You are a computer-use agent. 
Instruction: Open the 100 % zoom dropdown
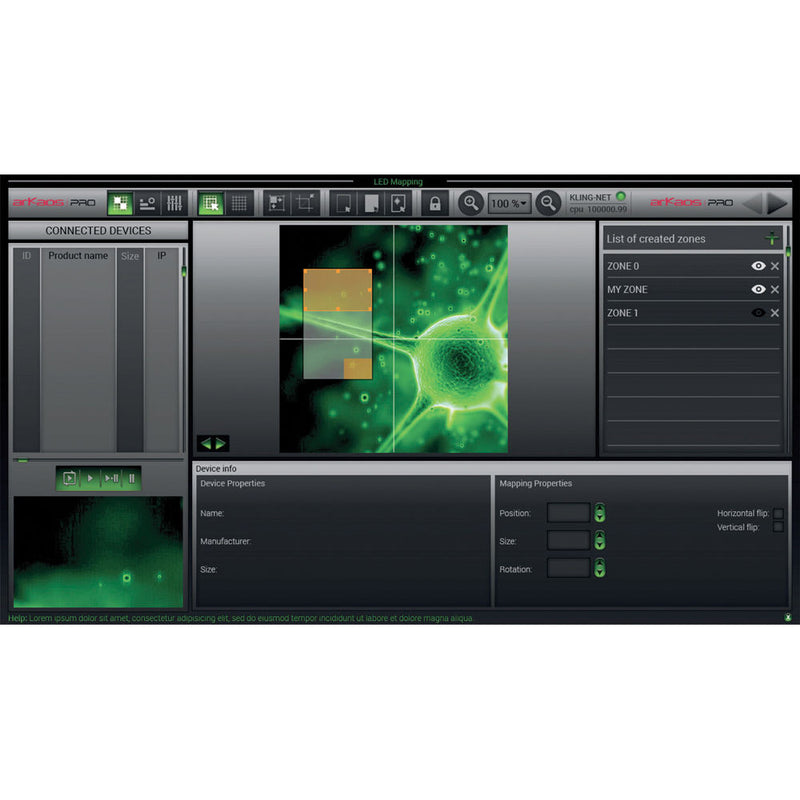509,203
